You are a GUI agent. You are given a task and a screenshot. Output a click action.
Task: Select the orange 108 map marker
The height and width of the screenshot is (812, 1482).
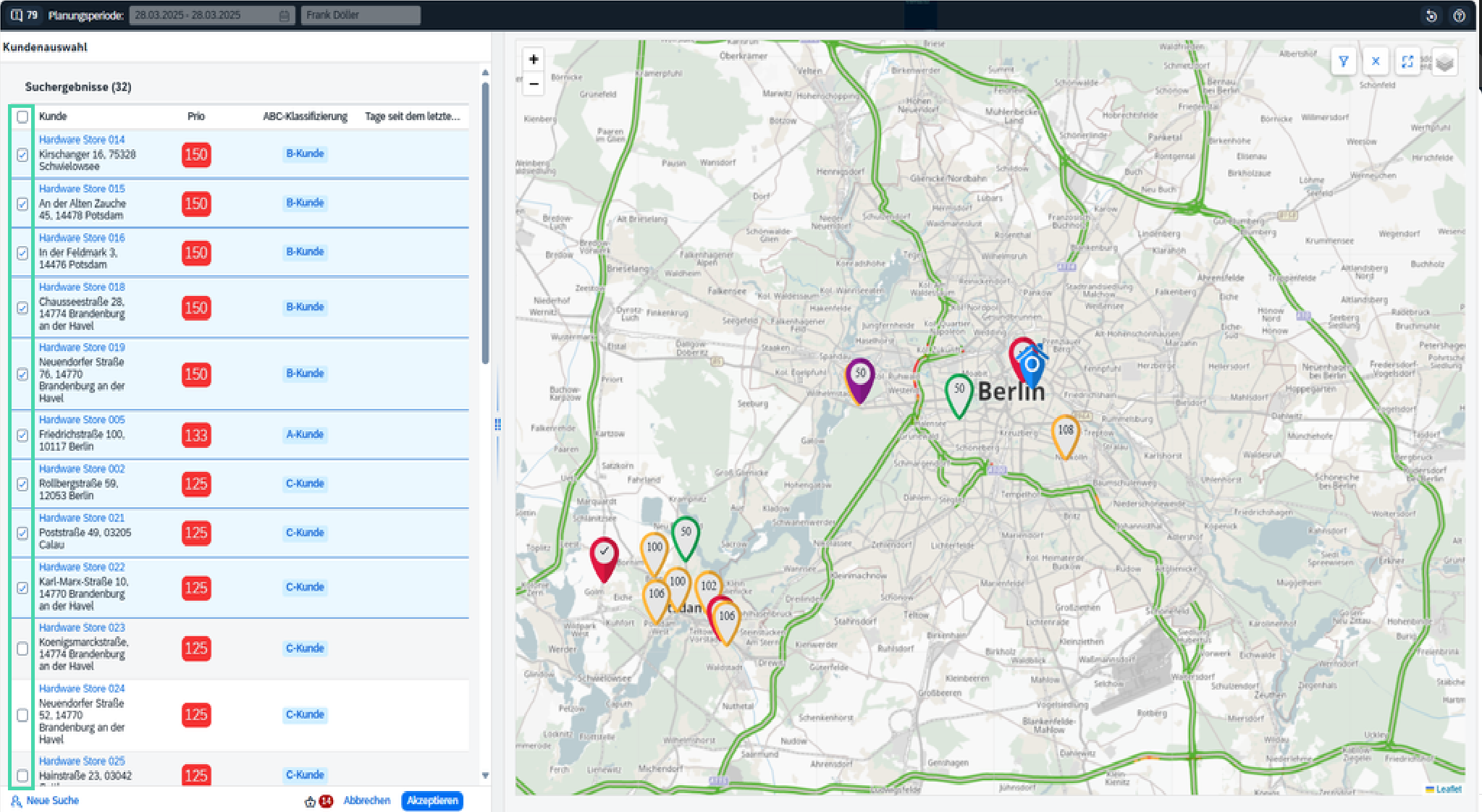(1065, 436)
